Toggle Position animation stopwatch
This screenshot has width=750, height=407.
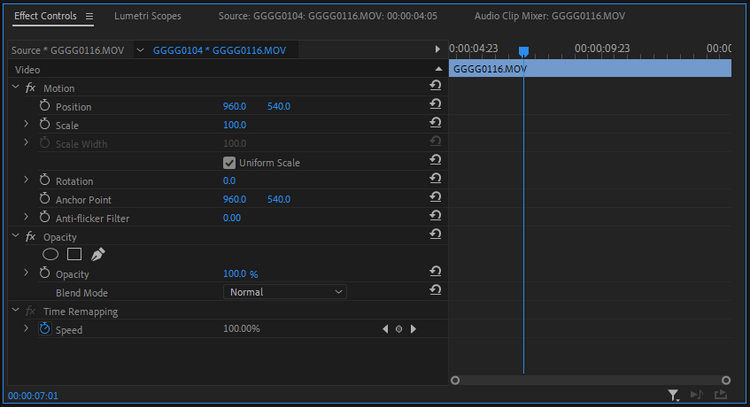[44, 107]
